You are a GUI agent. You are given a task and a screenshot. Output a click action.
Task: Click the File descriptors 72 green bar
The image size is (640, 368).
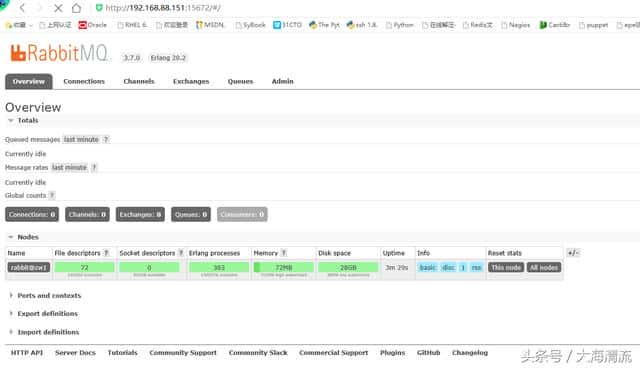click(x=84, y=268)
